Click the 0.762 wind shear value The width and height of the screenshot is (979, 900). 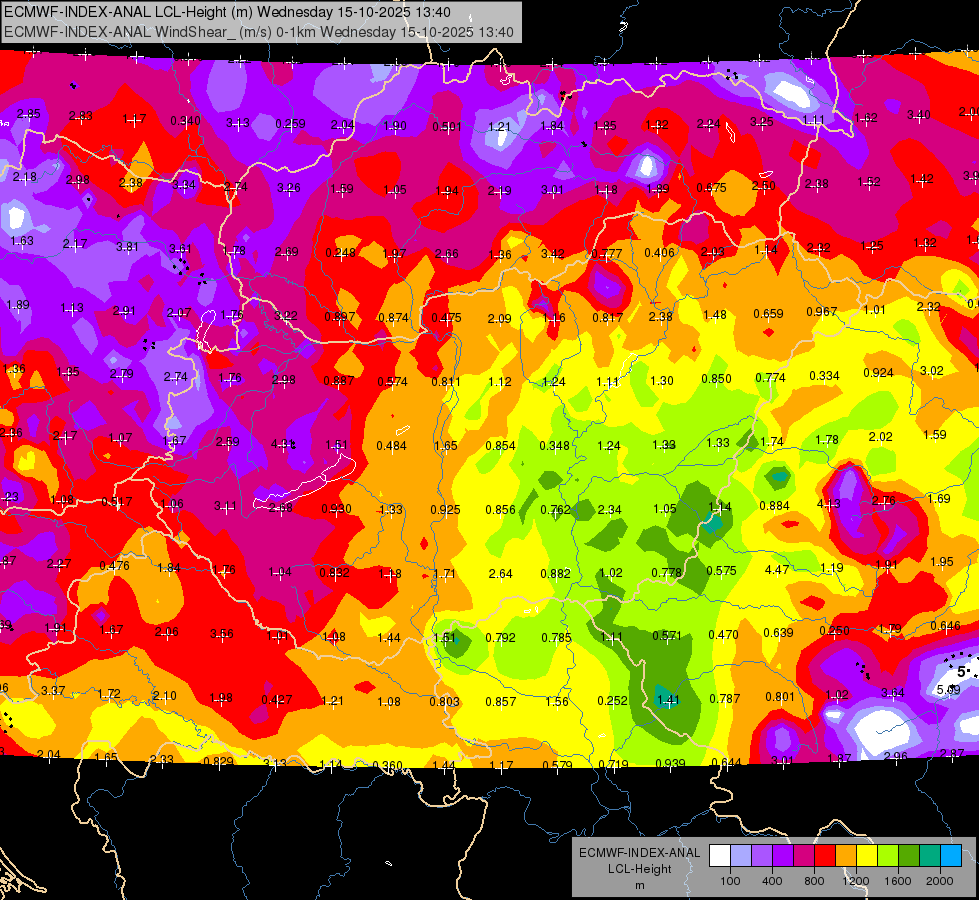556,510
